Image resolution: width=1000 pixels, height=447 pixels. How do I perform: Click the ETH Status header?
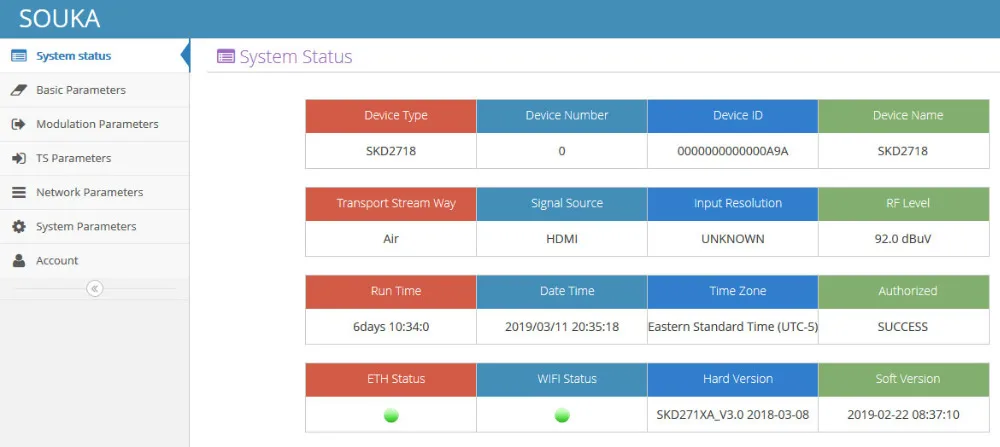pos(391,379)
